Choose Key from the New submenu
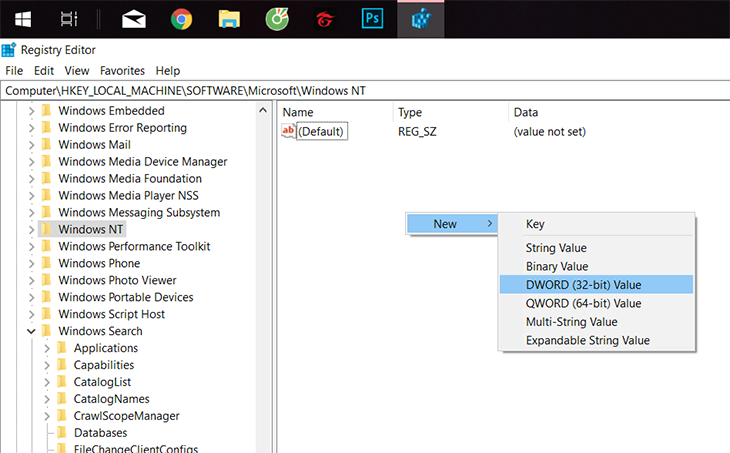The image size is (730, 453). 596,224
